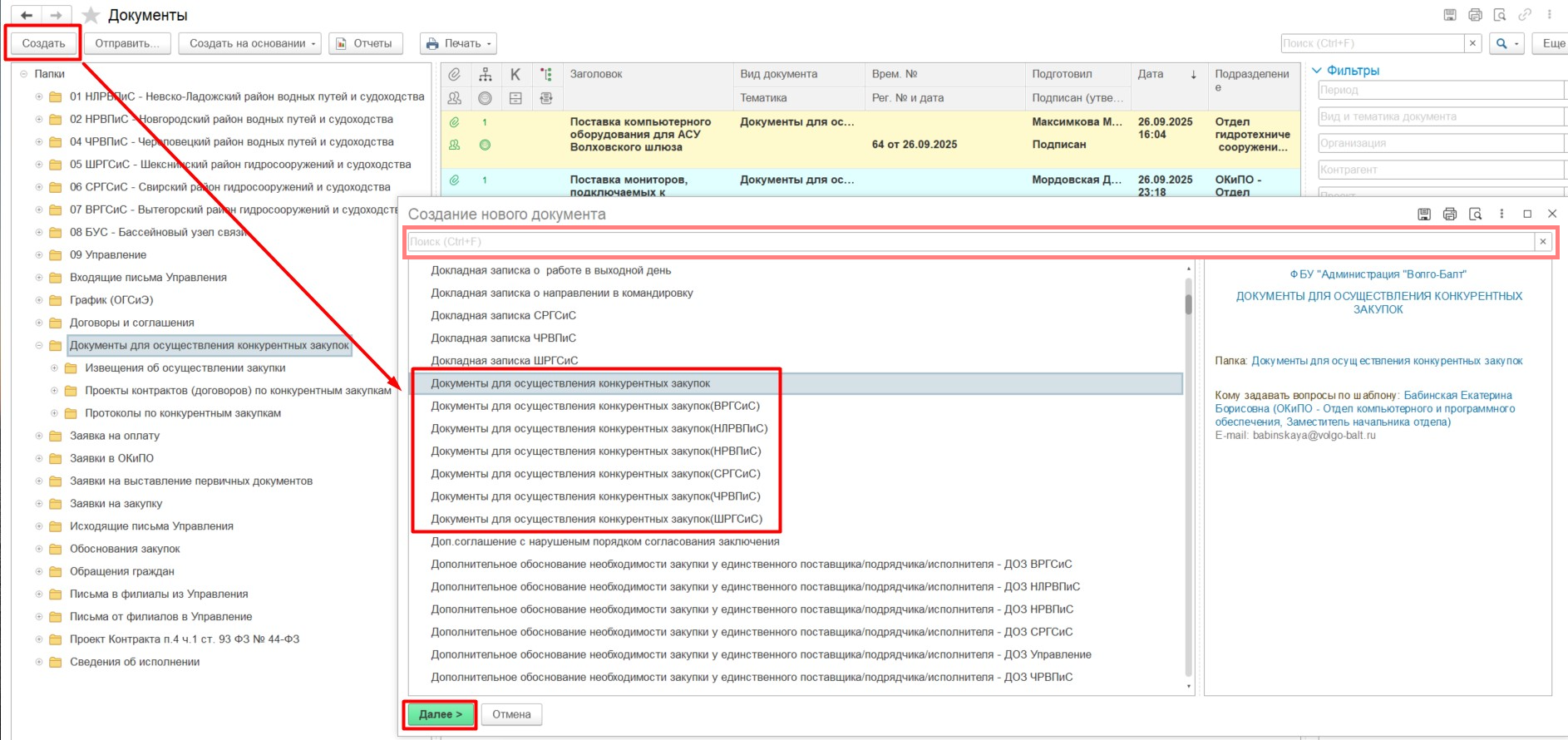Select Документы для осуществления конкурентных закупок(ВРГСиС)
Image resolution: width=1568 pixels, height=740 pixels.
(x=595, y=406)
